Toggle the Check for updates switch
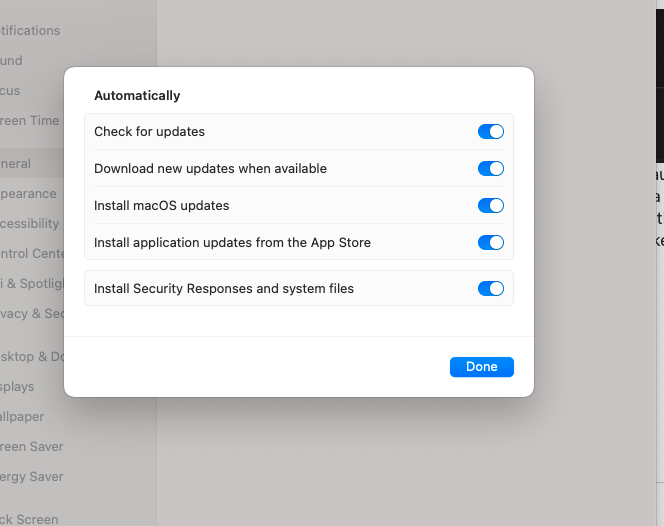The height and width of the screenshot is (526, 664). point(490,132)
